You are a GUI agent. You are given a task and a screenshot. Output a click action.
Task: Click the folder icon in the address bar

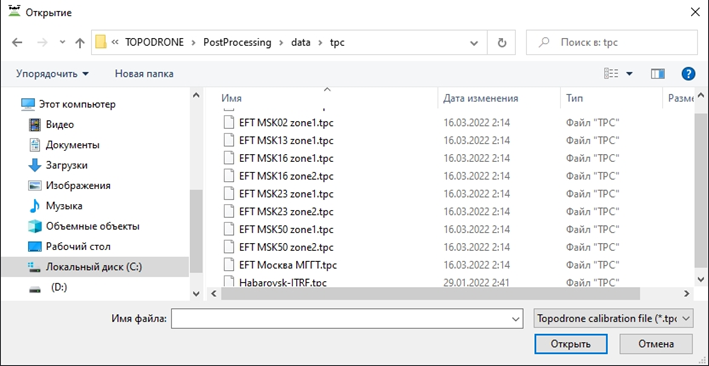[101, 42]
